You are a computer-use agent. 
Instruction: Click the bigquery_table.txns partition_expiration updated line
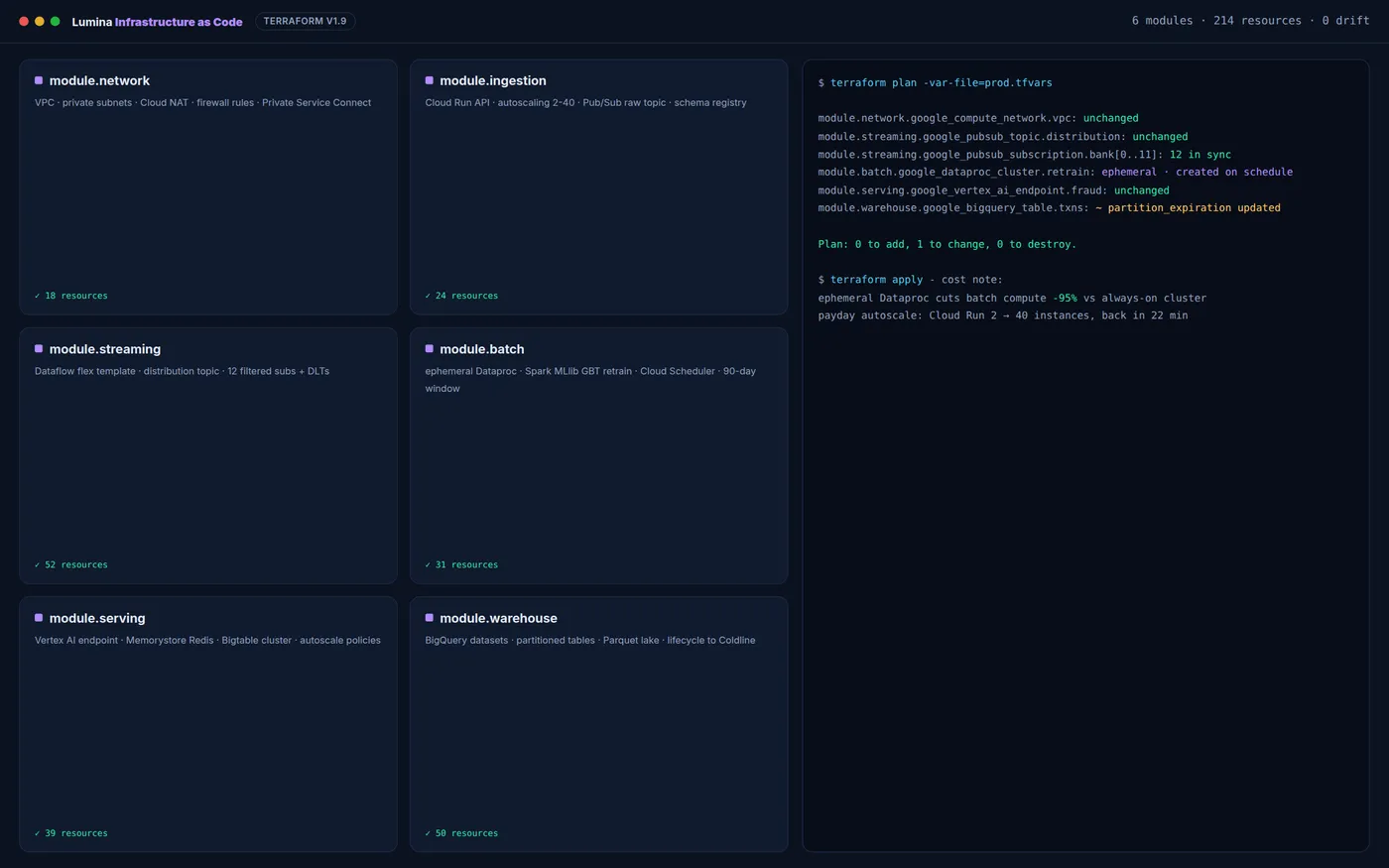tap(1050, 208)
